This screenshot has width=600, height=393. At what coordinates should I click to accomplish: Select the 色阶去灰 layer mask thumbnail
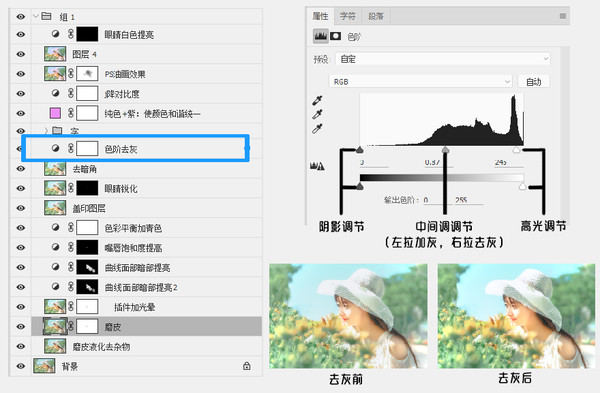point(87,148)
